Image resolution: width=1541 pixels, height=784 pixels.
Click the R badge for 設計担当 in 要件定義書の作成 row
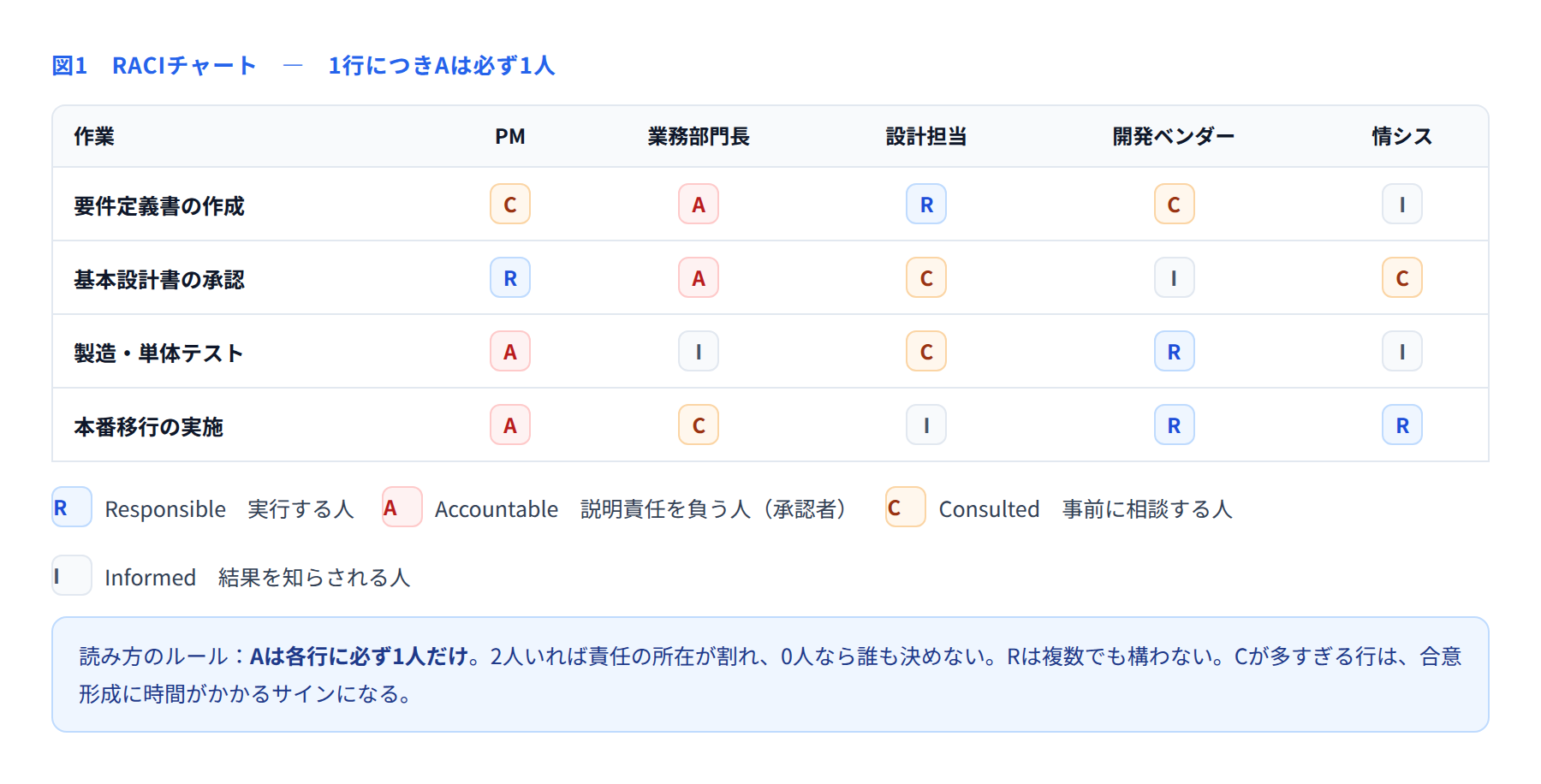pyautogui.click(x=926, y=205)
